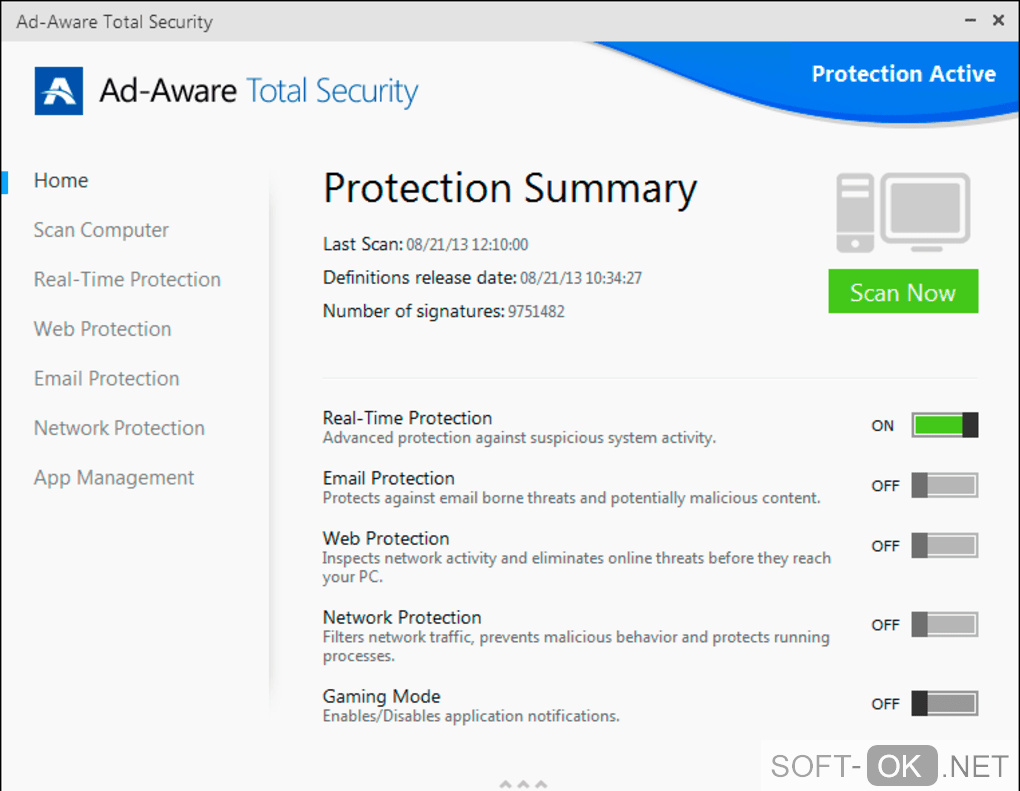Click the Protection Active status banner
The image size is (1020, 791).
tap(903, 74)
